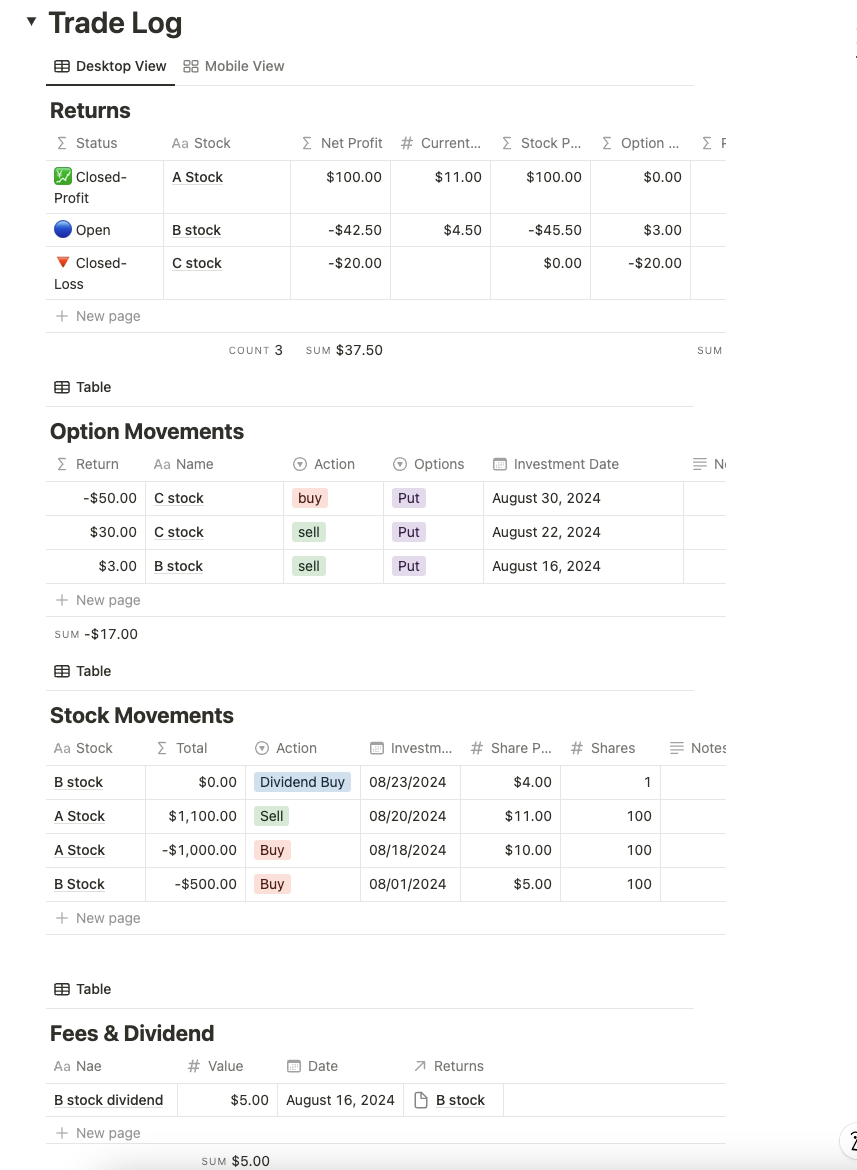Click the Put tag on the sell row

point(408,532)
